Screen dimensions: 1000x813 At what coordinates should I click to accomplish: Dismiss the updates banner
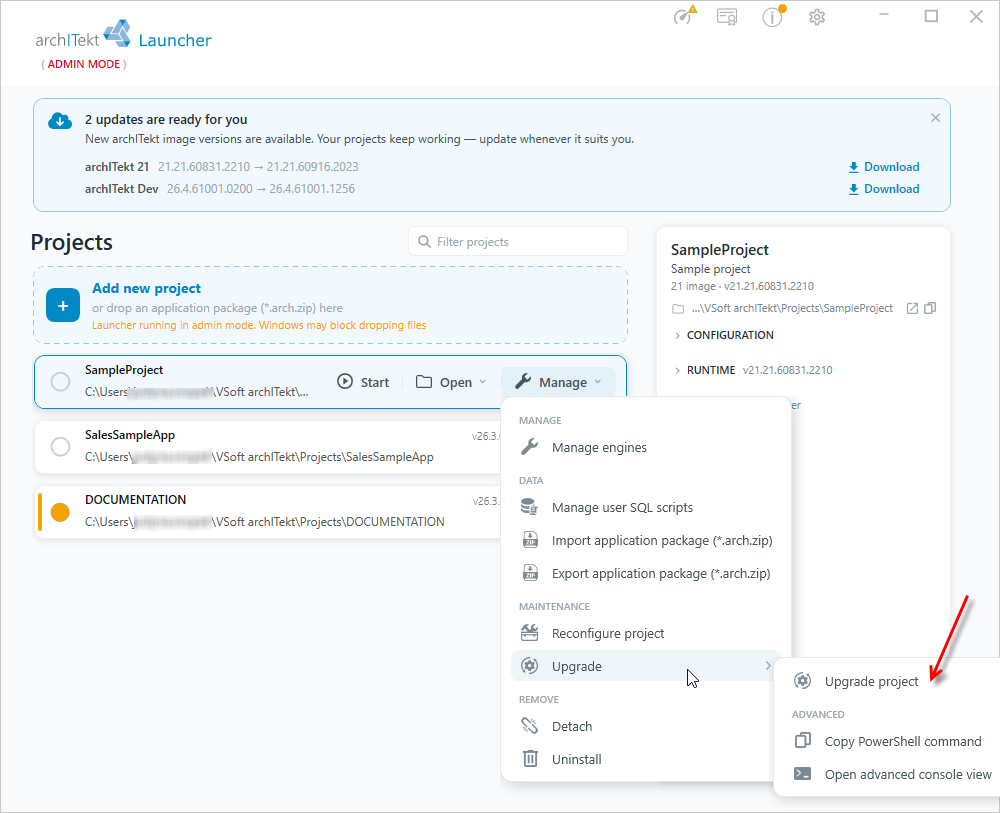pos(935,118)
